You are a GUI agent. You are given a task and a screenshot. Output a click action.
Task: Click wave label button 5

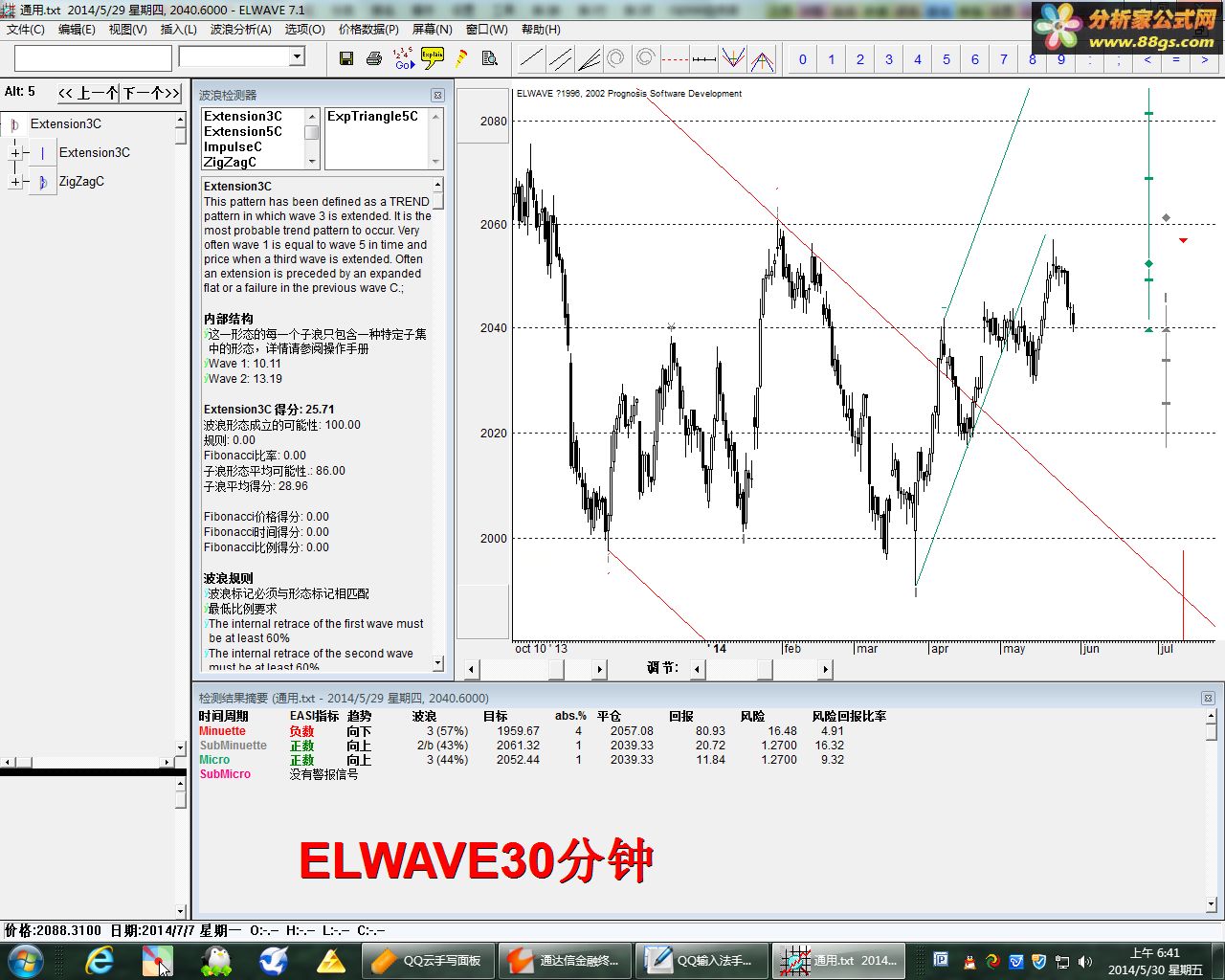pyautogui.click(x=947, y=59)
